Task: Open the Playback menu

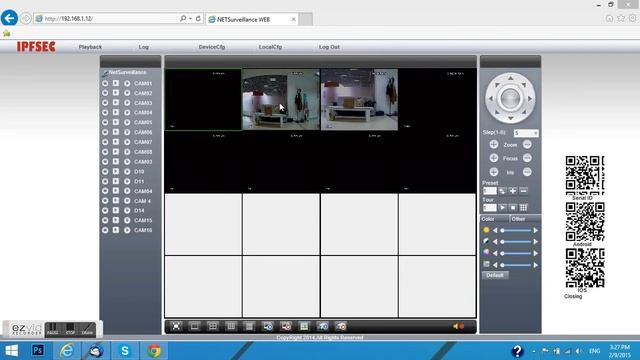Action: click(x=90, y=47)
